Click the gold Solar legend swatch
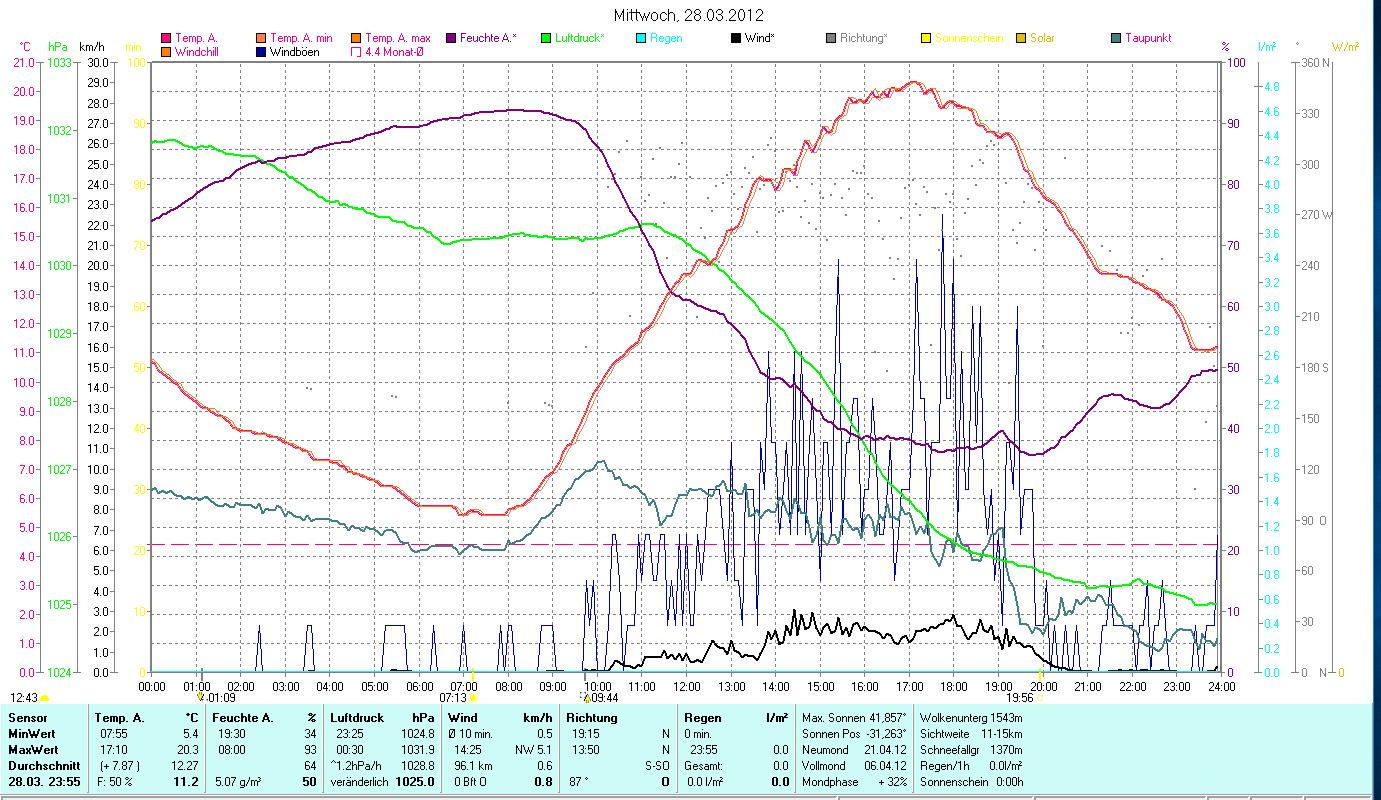 click(1021, 39)
